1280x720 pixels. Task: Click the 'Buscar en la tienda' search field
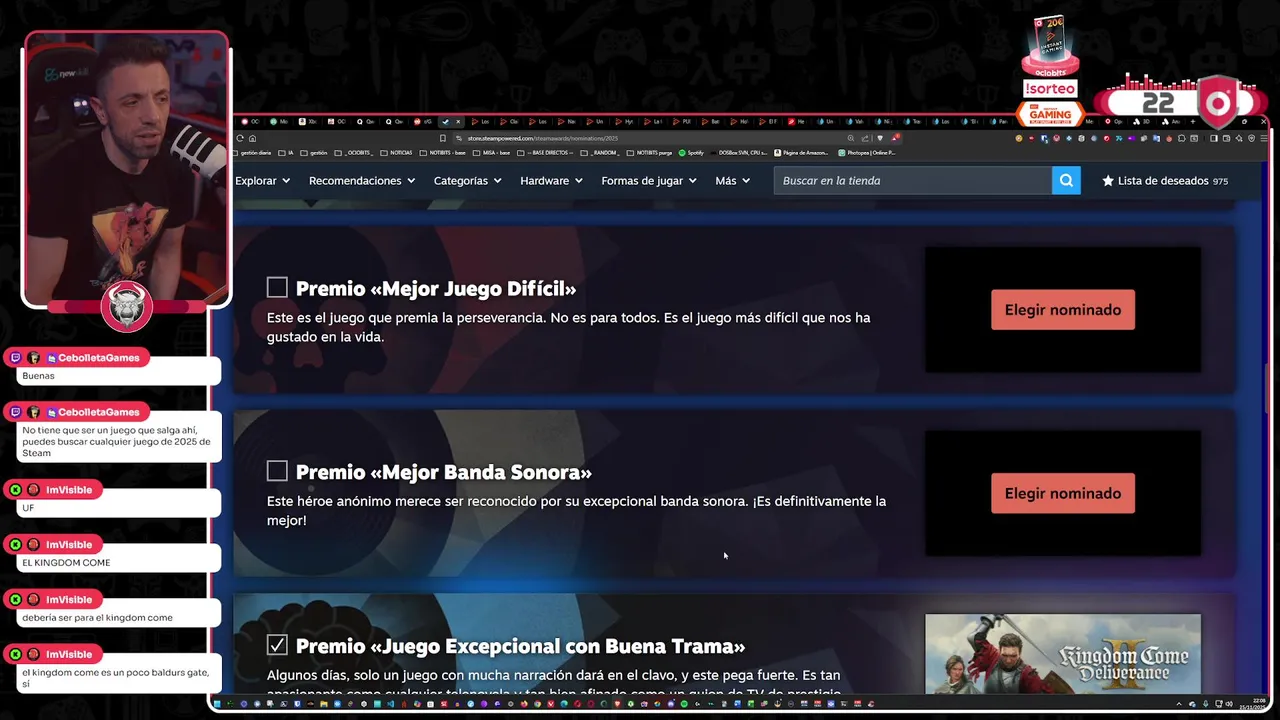pyautogui.click(x=912, y=181)
